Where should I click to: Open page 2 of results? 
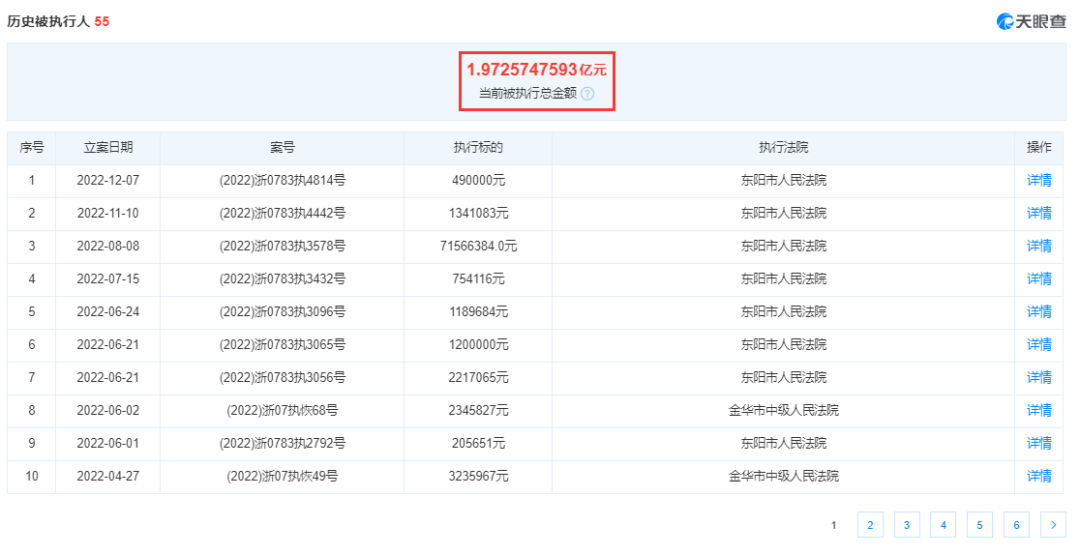coord(870,524)
